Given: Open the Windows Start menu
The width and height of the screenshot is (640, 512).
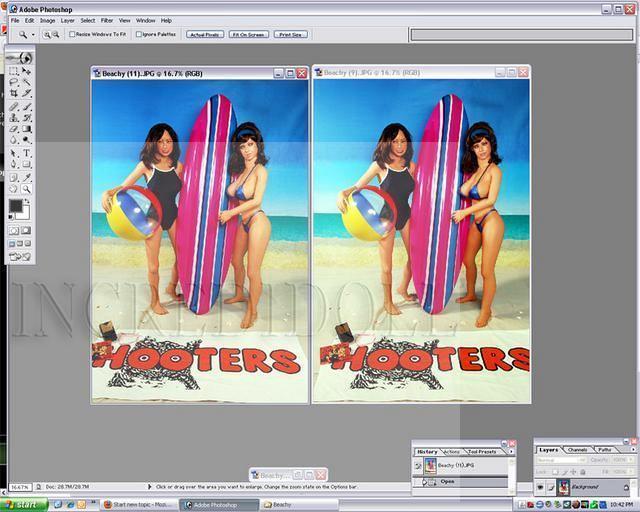Looking at the screenshot, I should pyautogui.click(x=24, y=505).
